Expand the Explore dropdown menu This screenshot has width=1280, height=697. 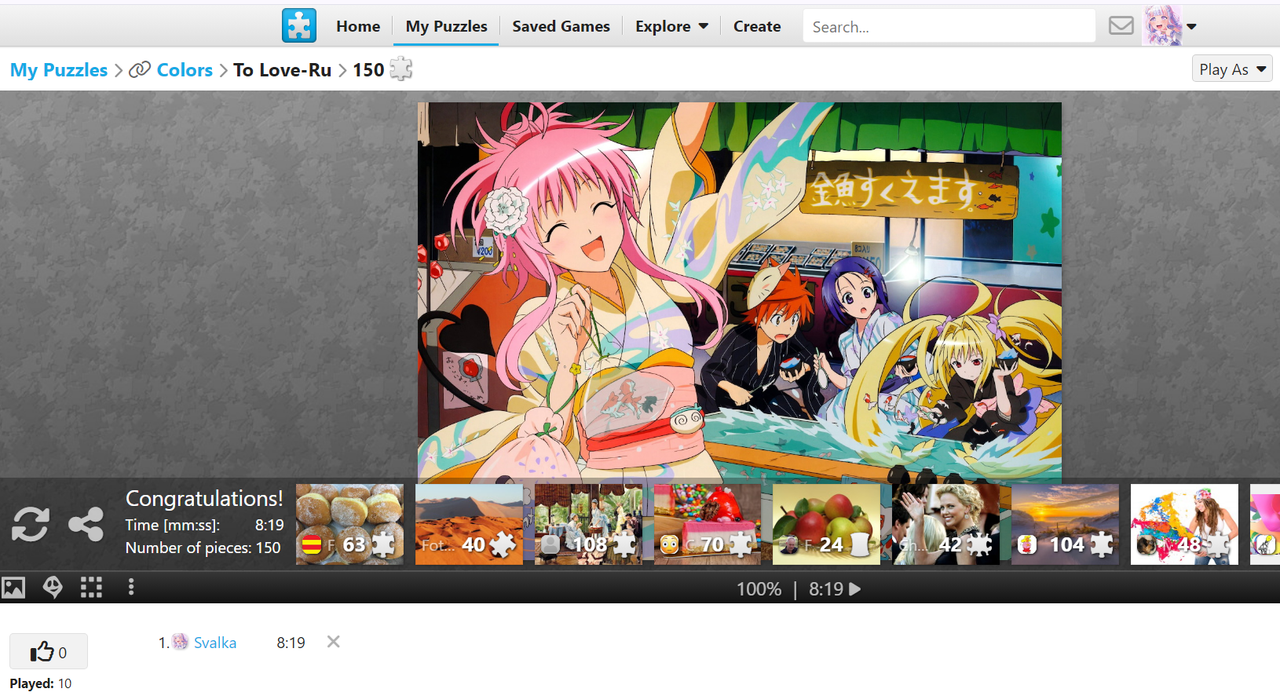672,26
